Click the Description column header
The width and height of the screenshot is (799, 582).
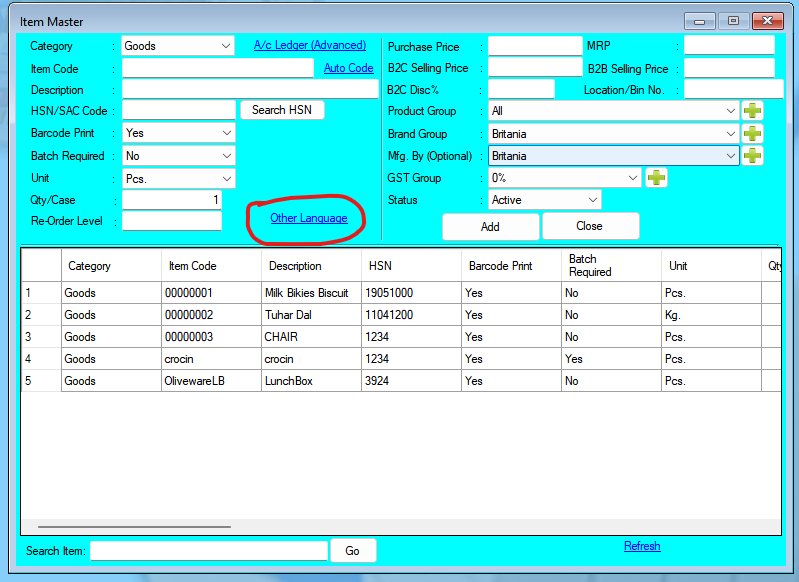(311, 266)
